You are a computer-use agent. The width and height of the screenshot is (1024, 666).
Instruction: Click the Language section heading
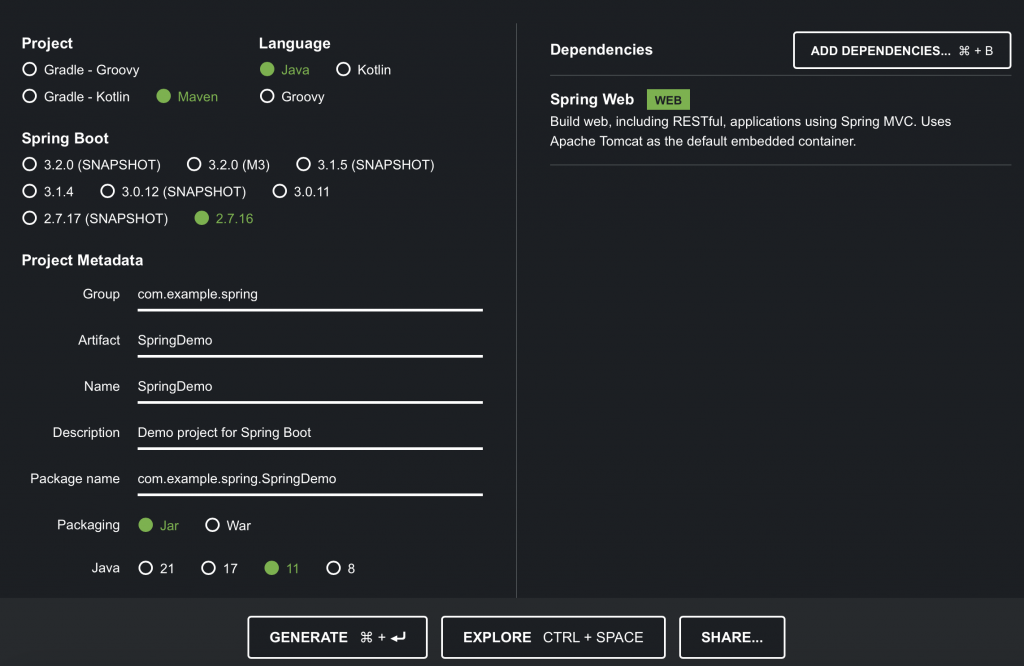(x=295, y=44)
